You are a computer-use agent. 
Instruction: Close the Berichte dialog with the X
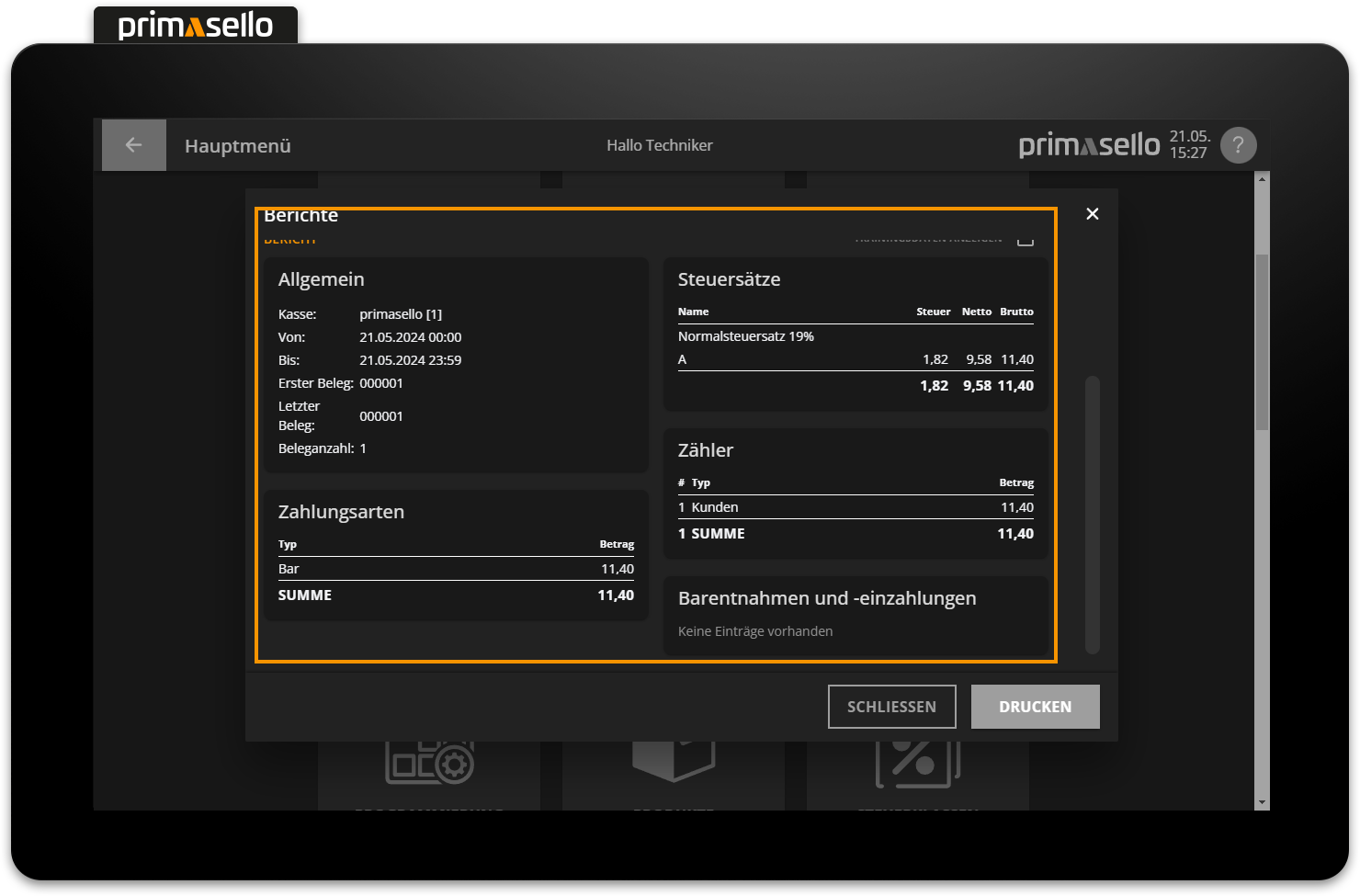tap(1092, 214)
